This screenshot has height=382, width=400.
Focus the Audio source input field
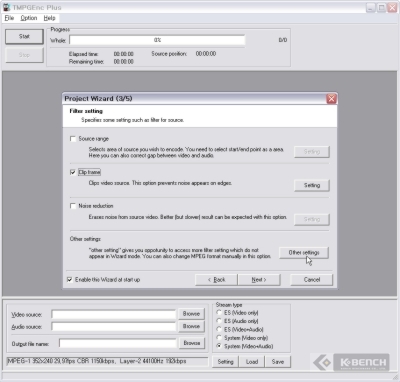[114, 327]
